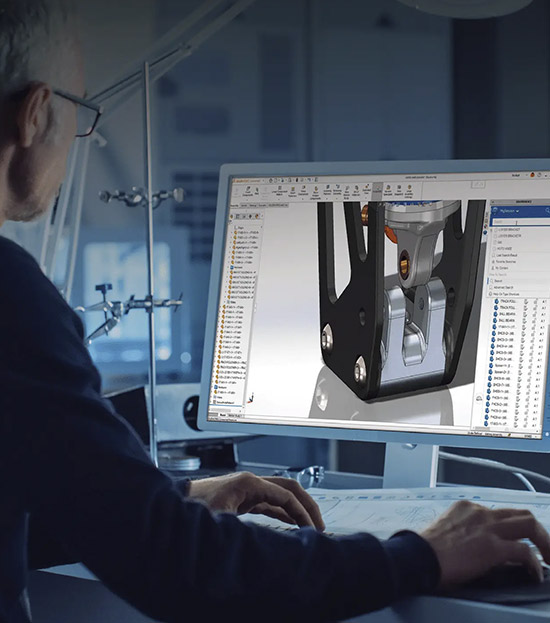Expand the Exploded View dropdown arrow

tap(366, 197)
